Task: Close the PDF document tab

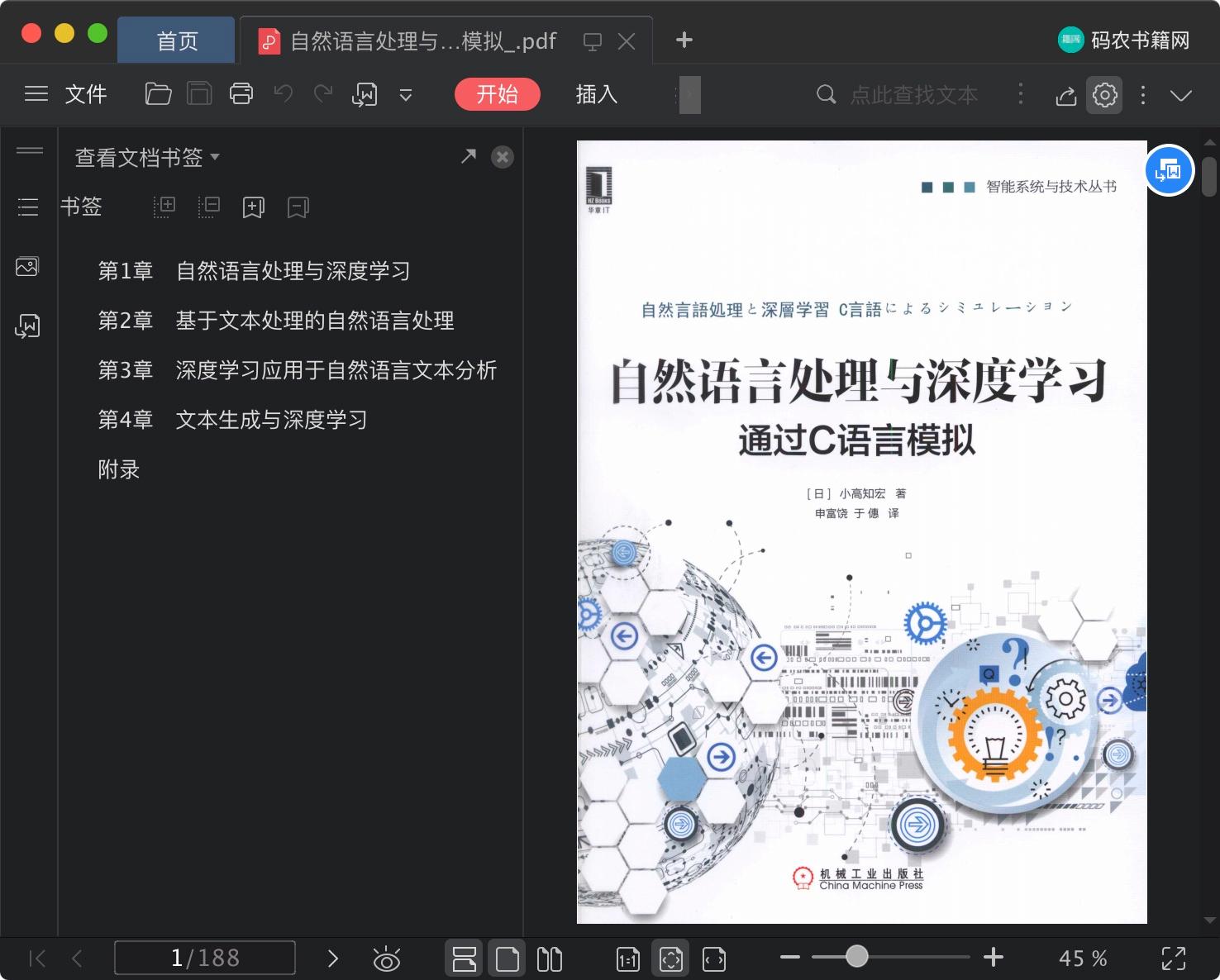Action: (627, 41)
